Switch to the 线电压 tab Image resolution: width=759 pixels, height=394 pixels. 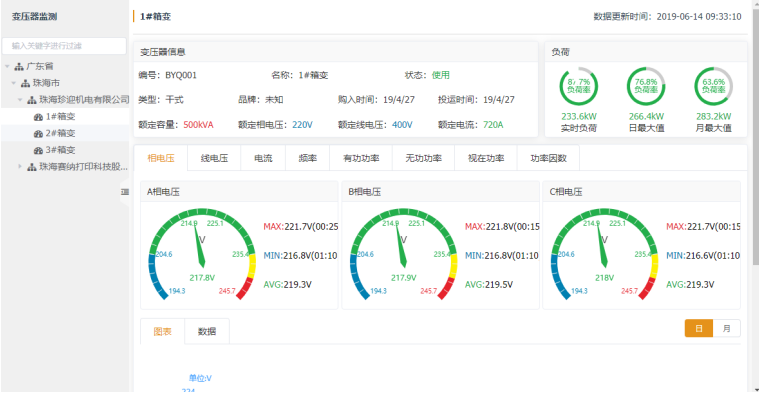click(x=214, y=158)
